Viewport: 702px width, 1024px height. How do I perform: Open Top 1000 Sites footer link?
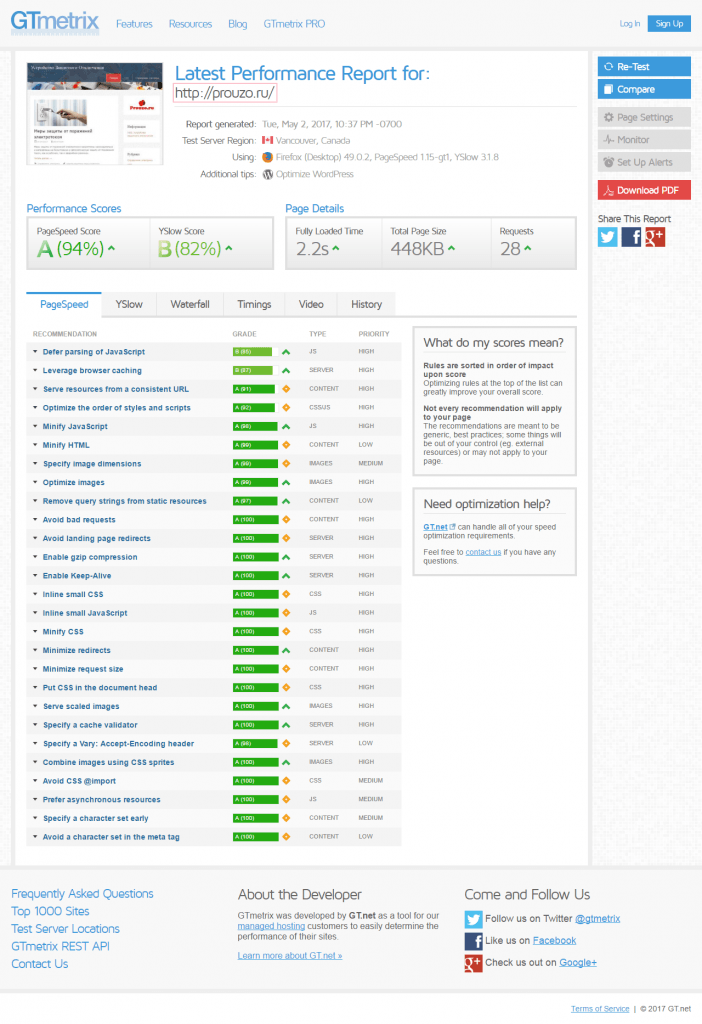(x=50, y=912)
